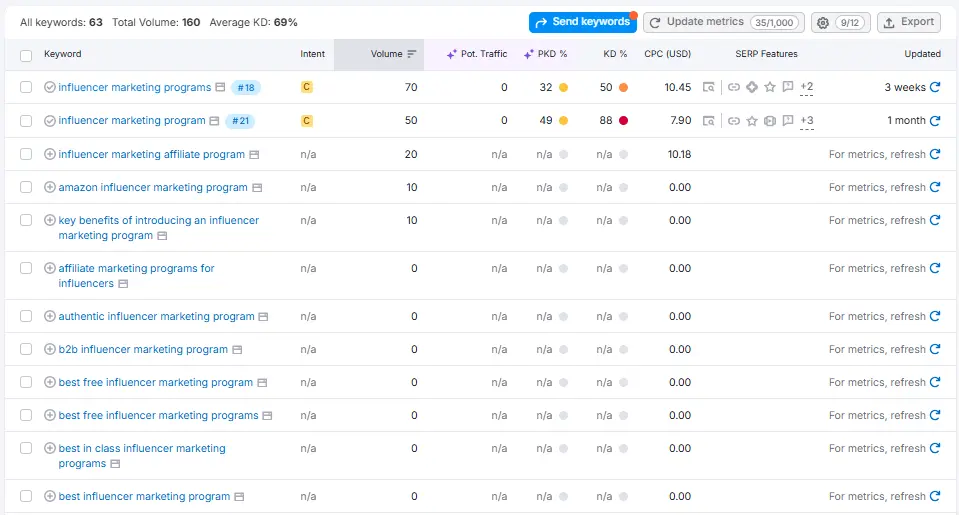Sort by KD % column header
This screenshot has width=959, height=515.
coord(615,54)
